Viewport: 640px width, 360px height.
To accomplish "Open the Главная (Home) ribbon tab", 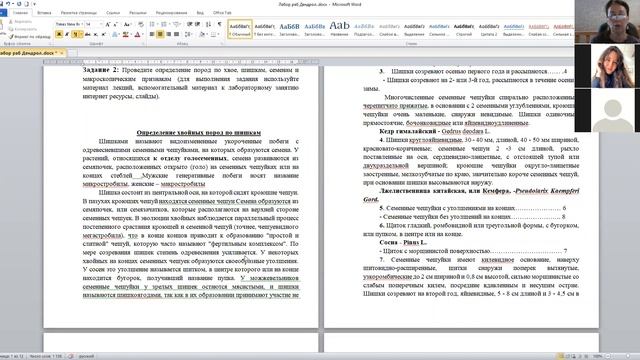I will (20, 13).
